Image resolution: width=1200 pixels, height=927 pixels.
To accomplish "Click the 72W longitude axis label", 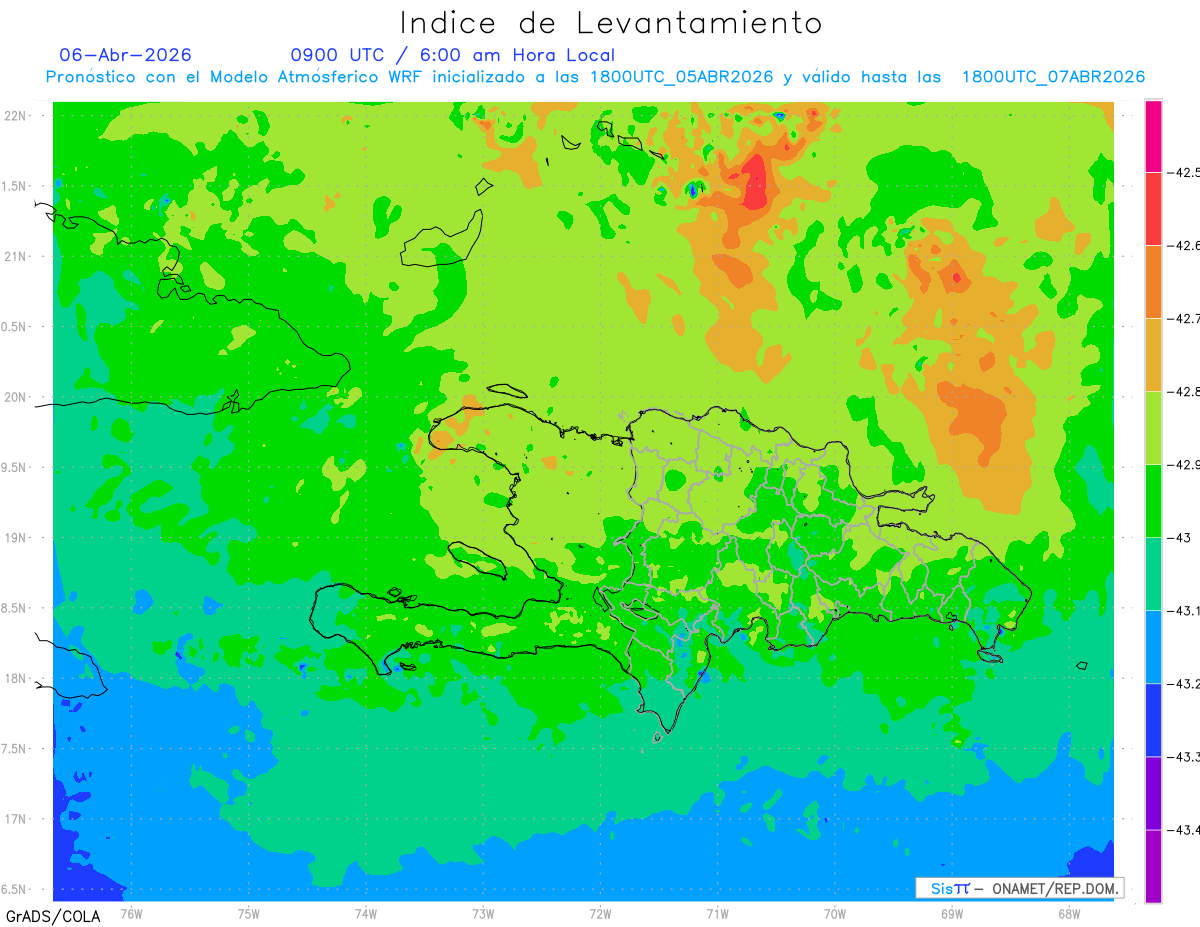I will pyautogui.click(x=601, y=914).
